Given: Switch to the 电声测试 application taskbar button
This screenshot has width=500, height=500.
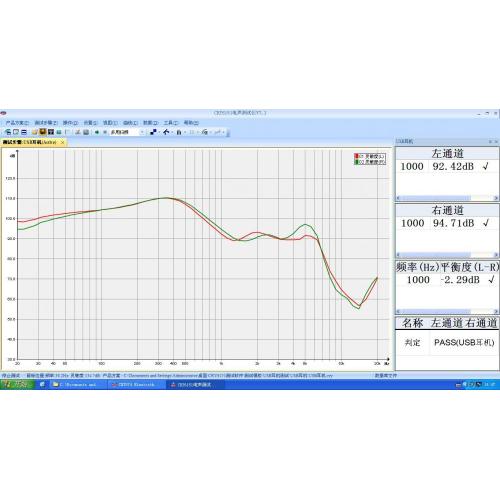Looking at the screenshot, I should 195,385.
